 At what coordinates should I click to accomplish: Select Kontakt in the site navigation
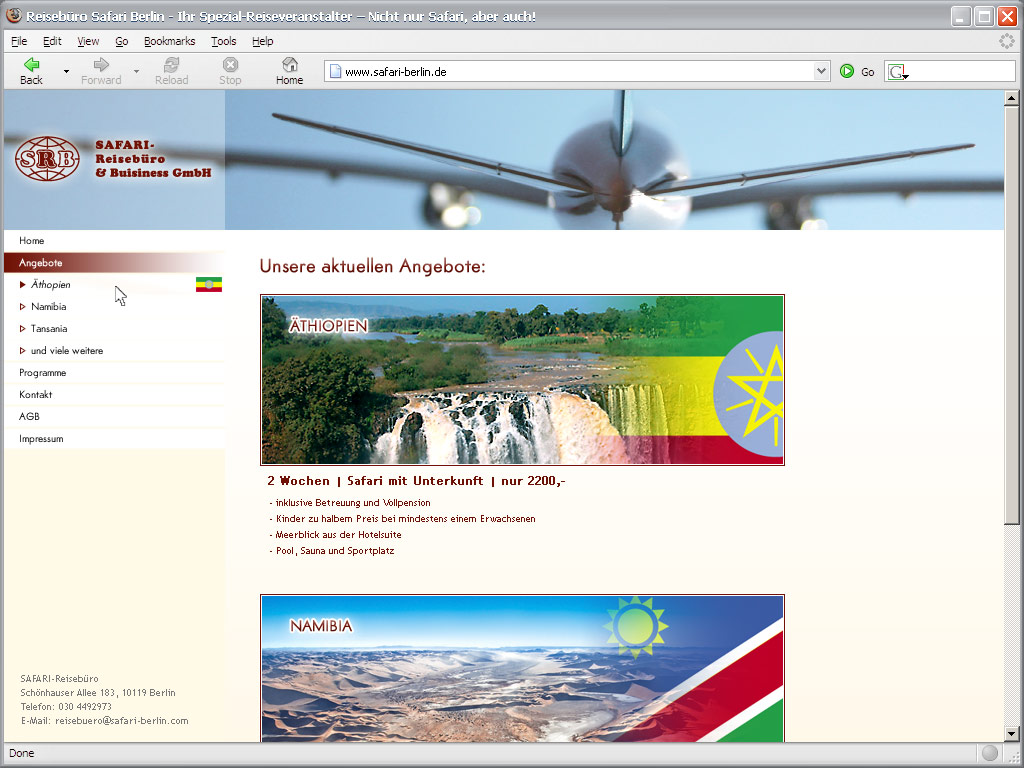pos(36,395)
